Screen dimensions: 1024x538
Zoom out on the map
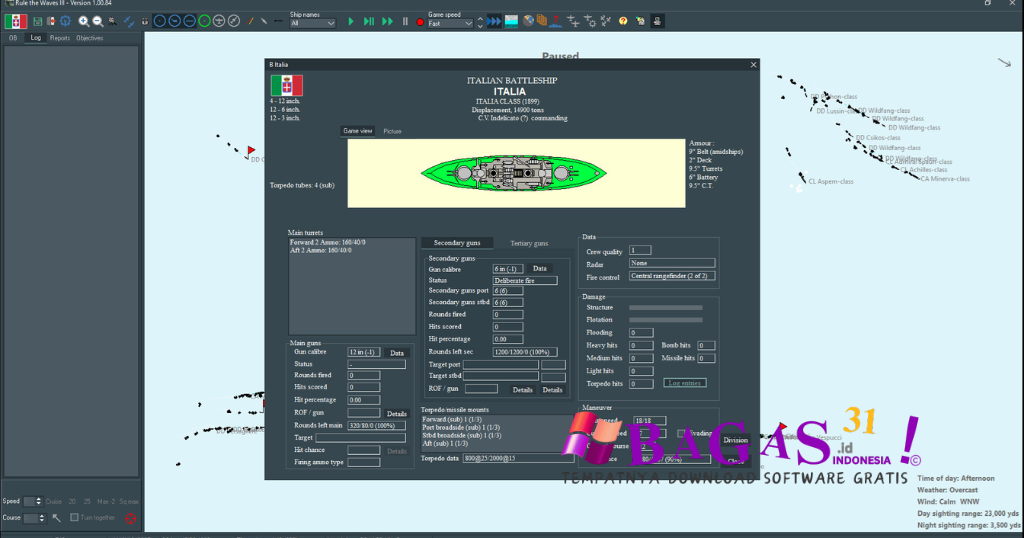coord(98,22)
